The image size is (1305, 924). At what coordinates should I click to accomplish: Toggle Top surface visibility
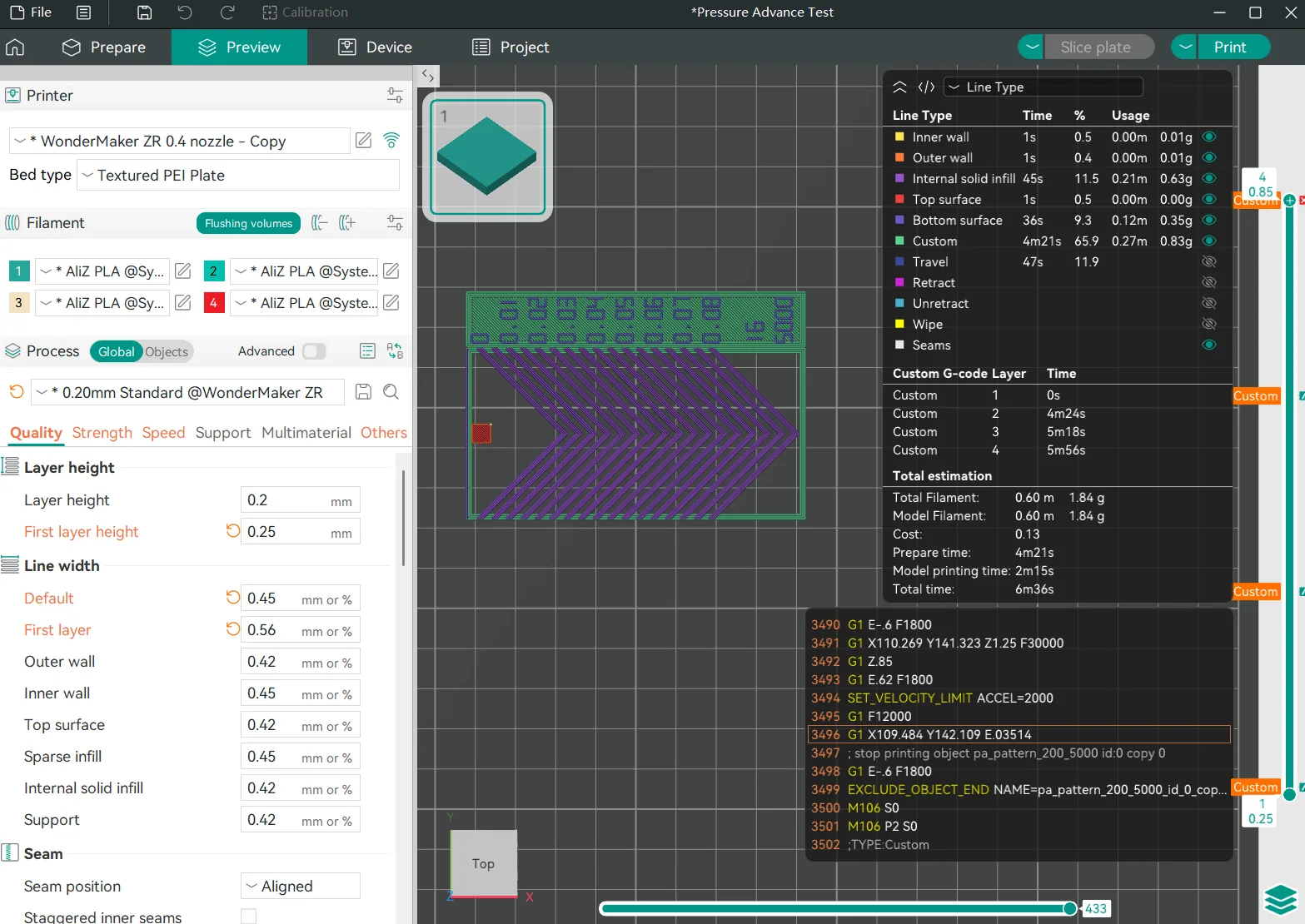(x=1209, y=199)
